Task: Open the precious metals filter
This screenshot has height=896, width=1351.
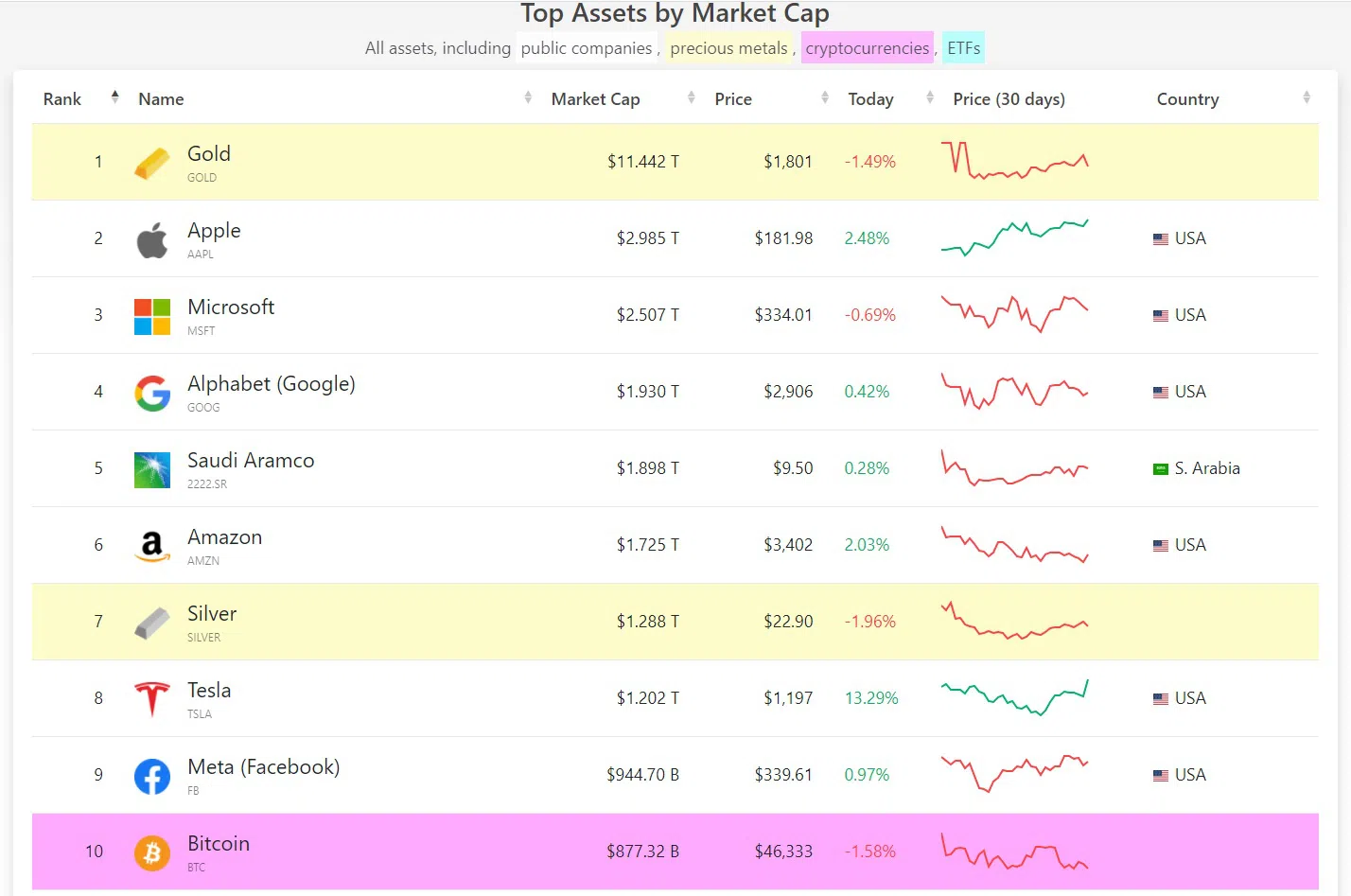Action: [728, 48]
